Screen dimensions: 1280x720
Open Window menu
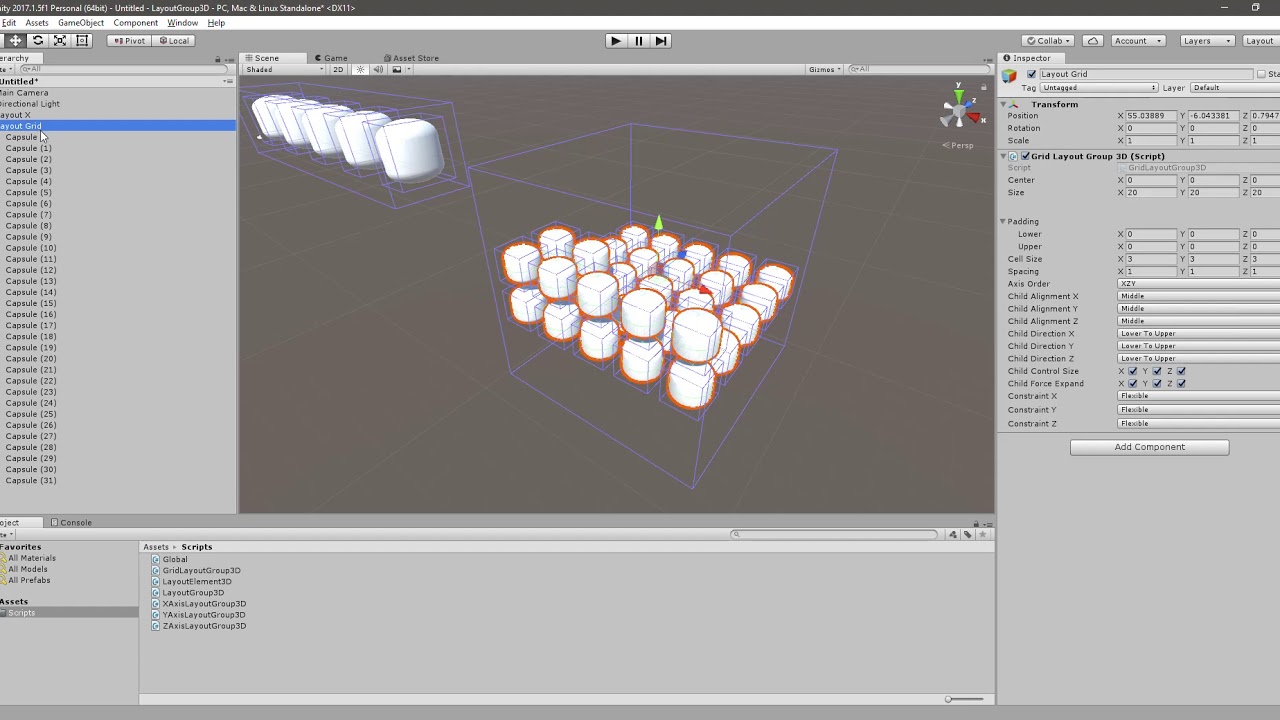click(182, 22)
